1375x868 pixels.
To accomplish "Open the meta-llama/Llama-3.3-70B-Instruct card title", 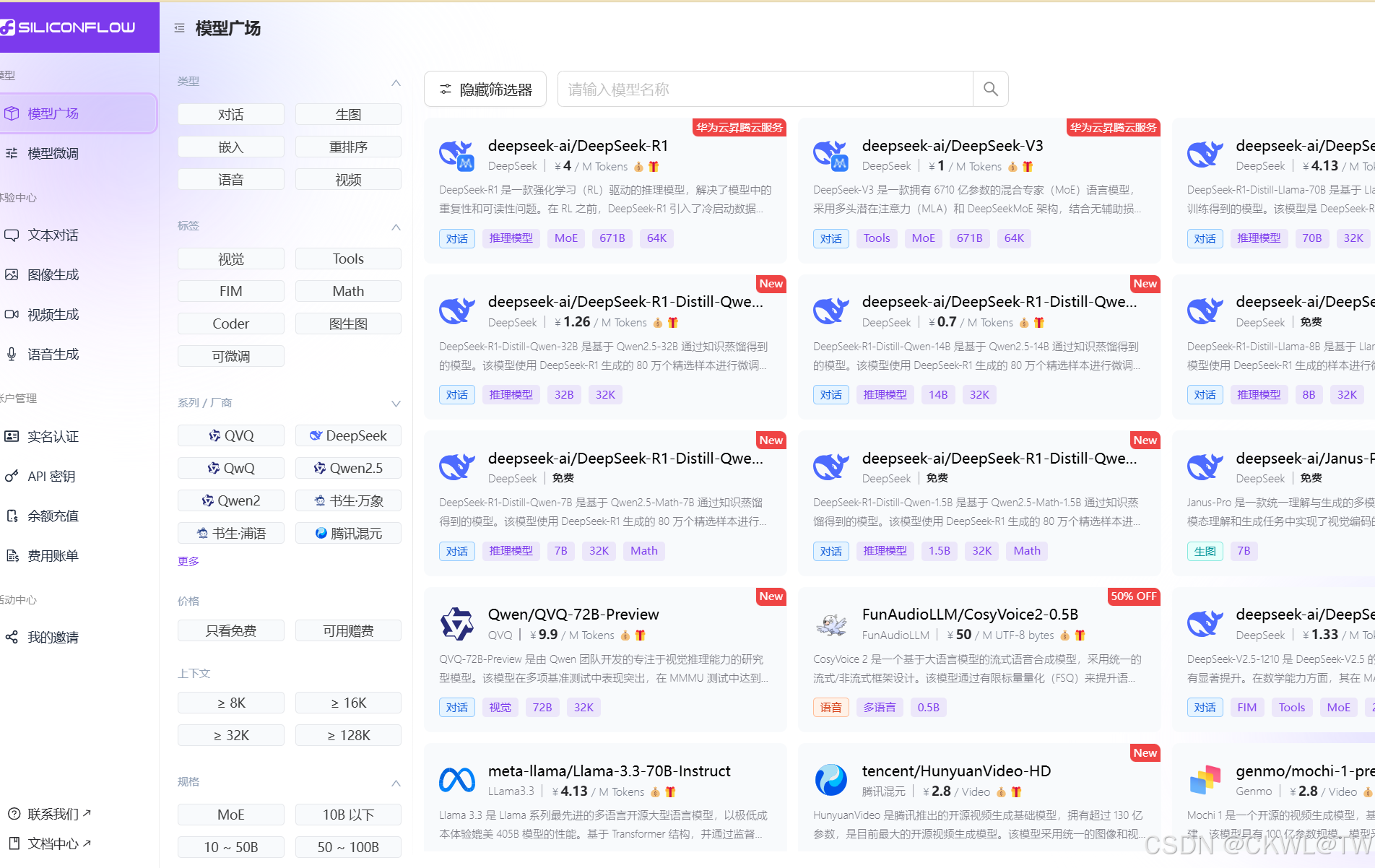I will (x=610, y=771).
